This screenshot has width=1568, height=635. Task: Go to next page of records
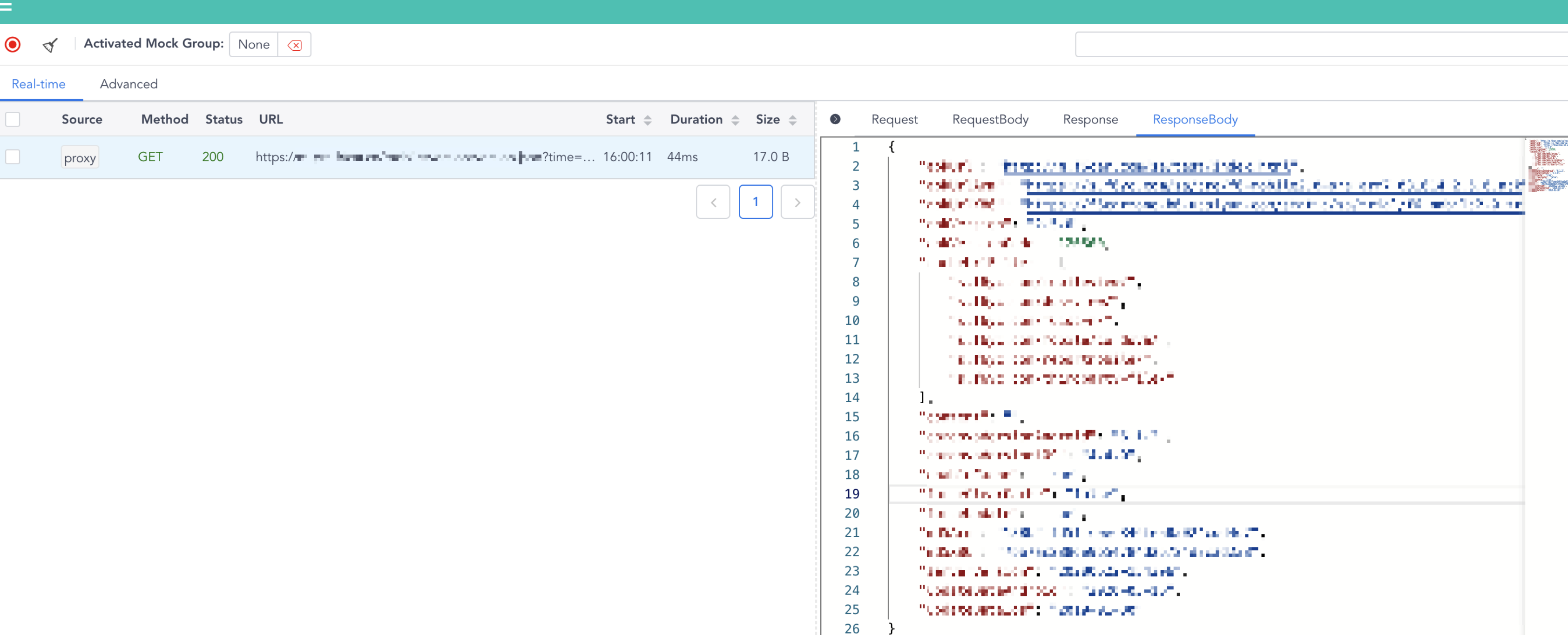click(x=798, y=202)
